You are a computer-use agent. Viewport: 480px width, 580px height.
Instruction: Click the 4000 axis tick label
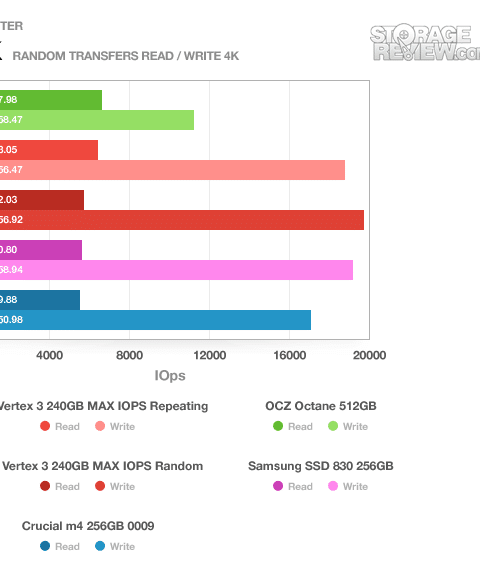49,355
